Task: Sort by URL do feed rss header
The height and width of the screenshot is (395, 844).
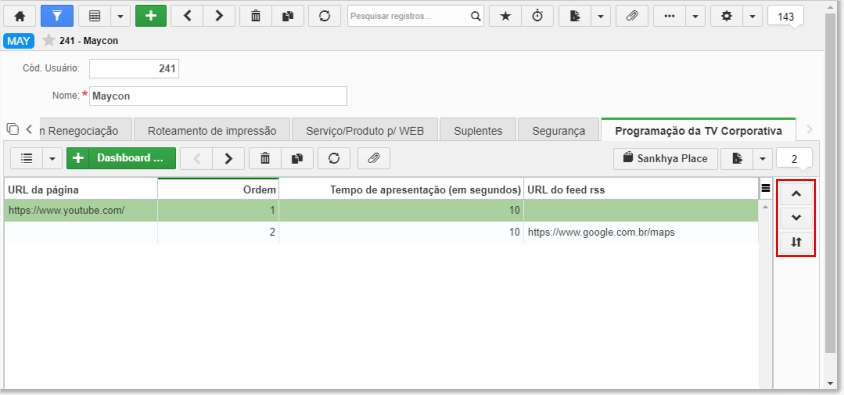Action: point(641,189)
